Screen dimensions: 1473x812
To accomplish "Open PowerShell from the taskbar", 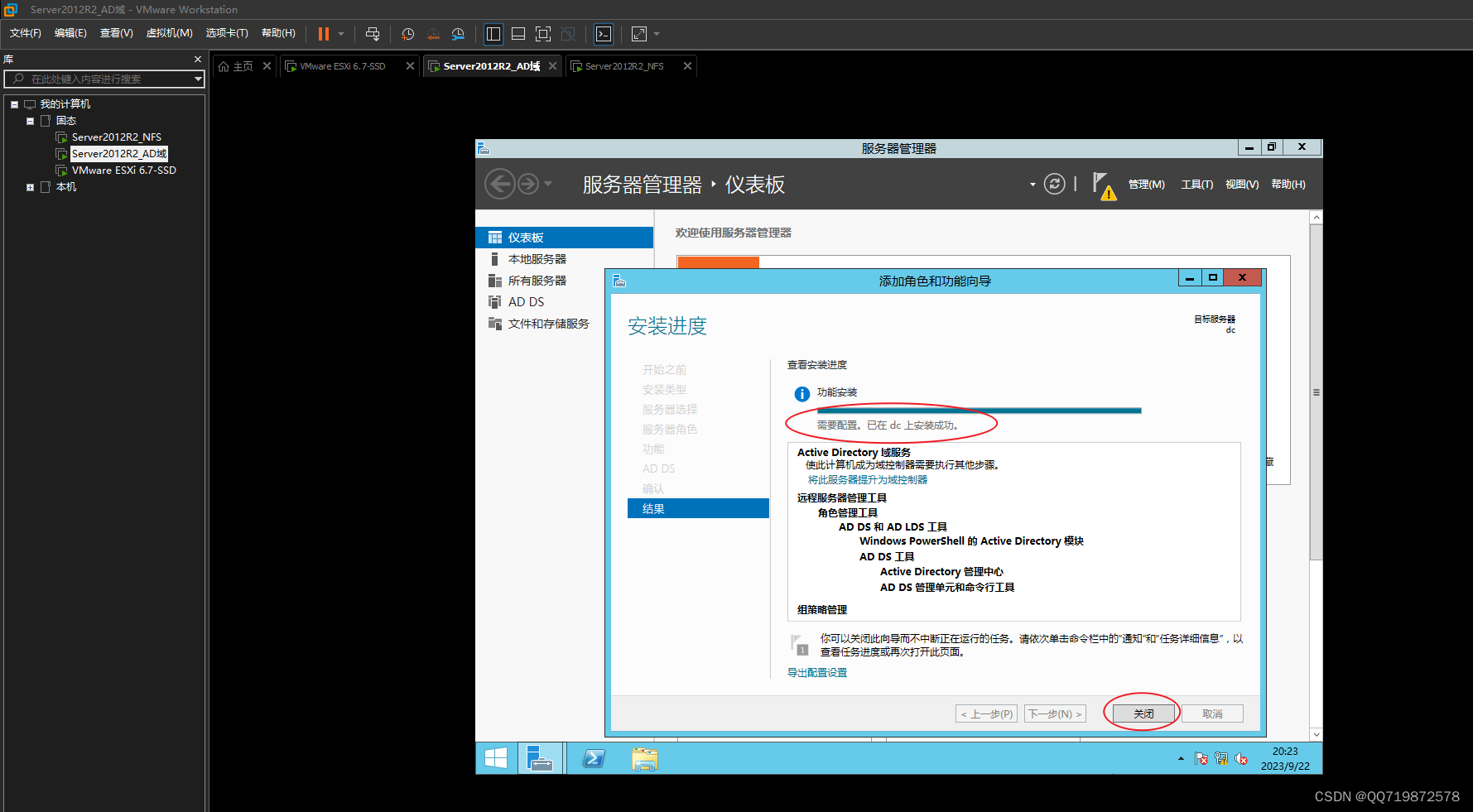I will [x=594, y=758].
